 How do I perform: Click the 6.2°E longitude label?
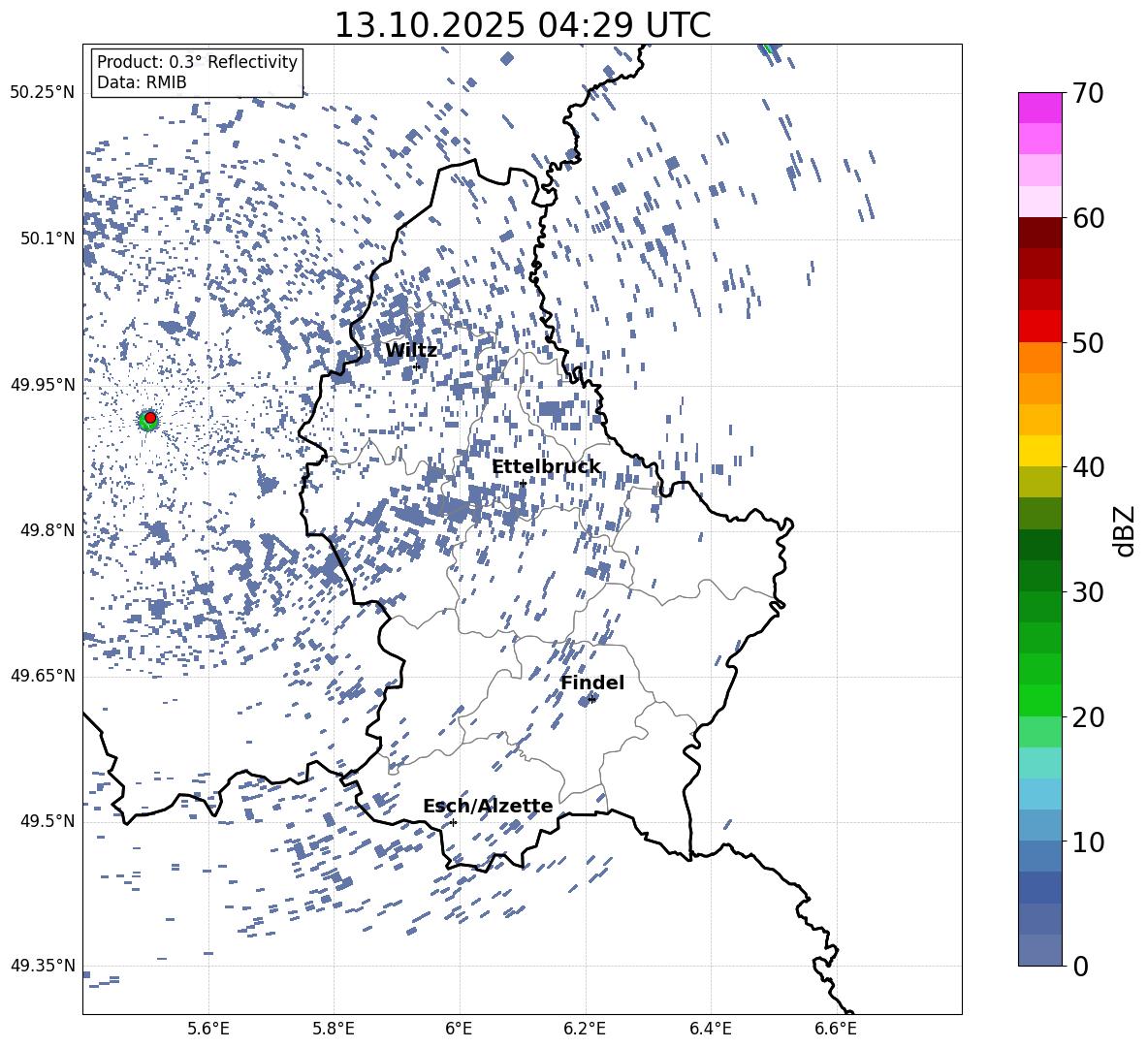coord(585,1029)
